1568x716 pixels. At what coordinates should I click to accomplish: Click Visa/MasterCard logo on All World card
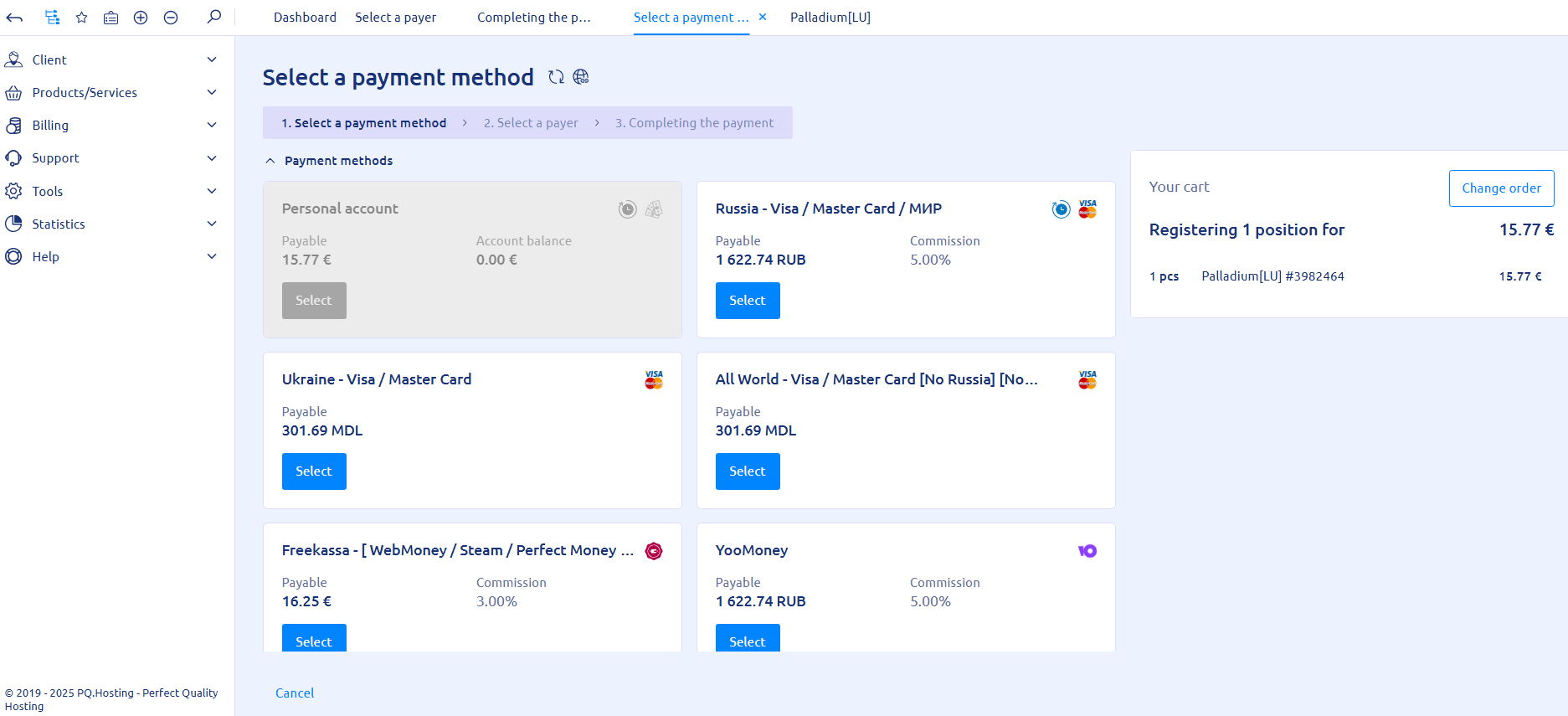1087,379
